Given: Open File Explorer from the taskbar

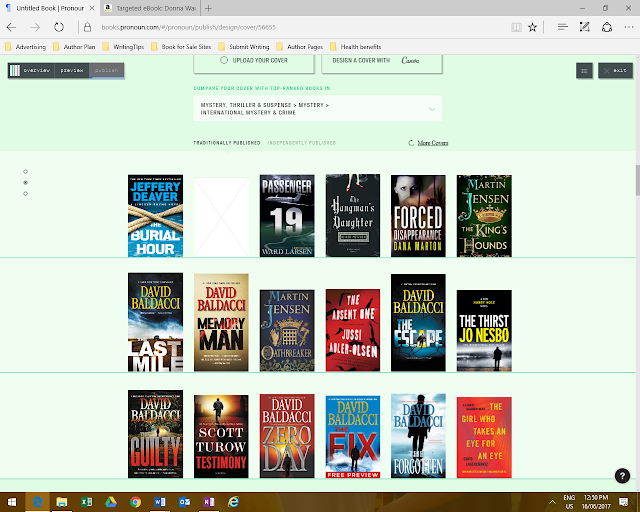Looking at the screenshot, I should 62,501.
